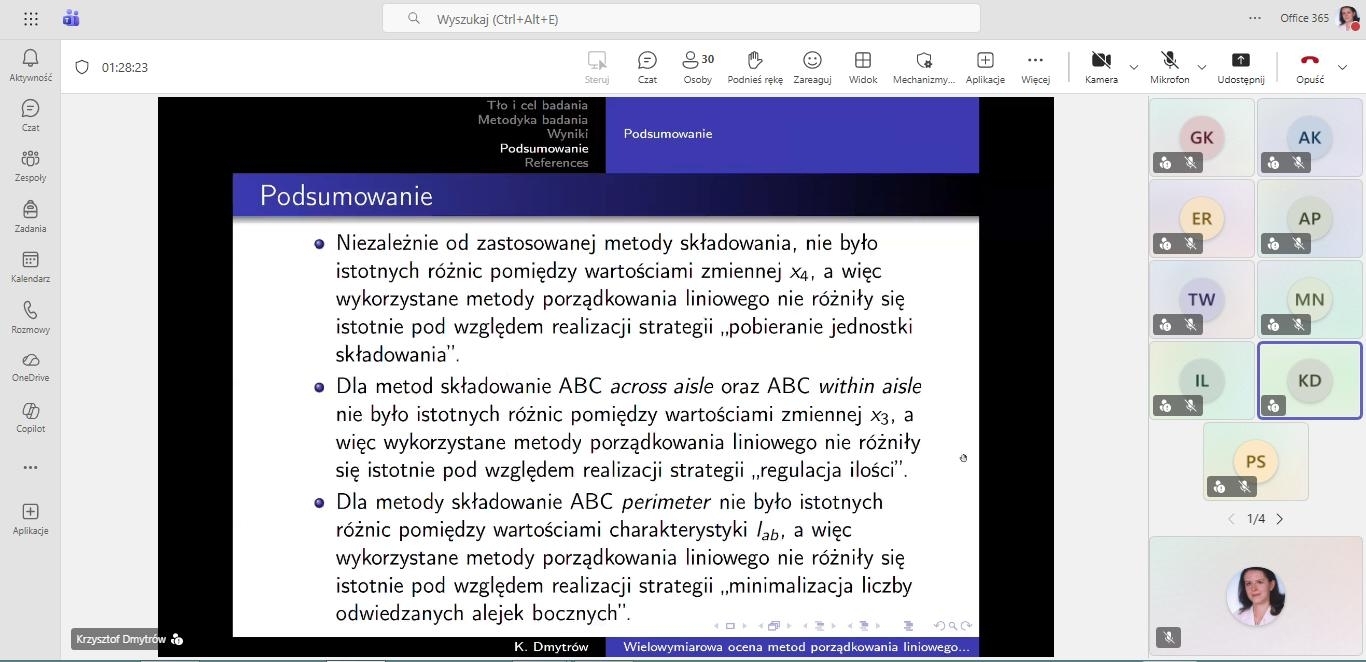This screenshot has height=662, width=1366.
Task: Expand microphone options dropdown arrow
Action: click(x=1201, y=67)
